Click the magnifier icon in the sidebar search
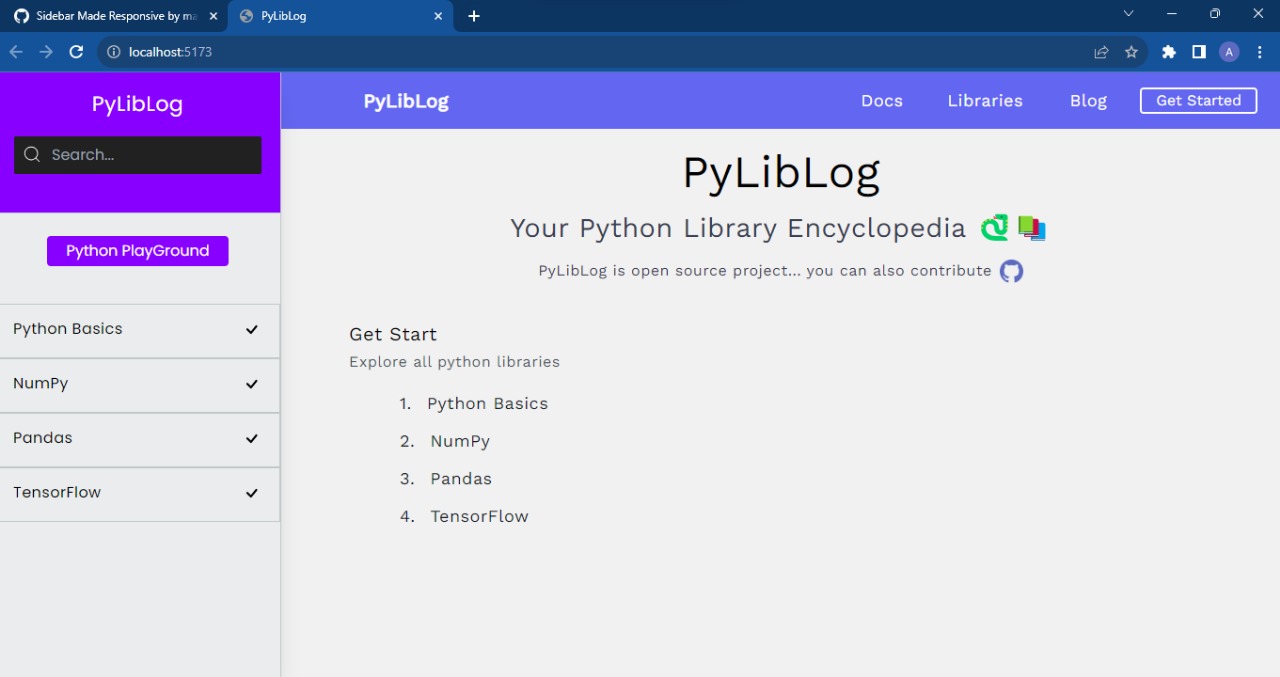The height and width of the screenshot is (677, 1280). [31, 154]
